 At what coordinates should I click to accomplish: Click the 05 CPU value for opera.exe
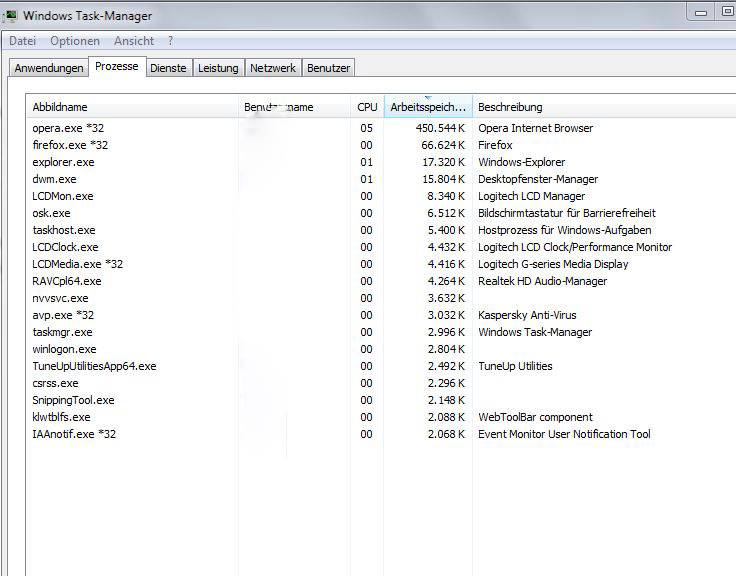point(367,128)
